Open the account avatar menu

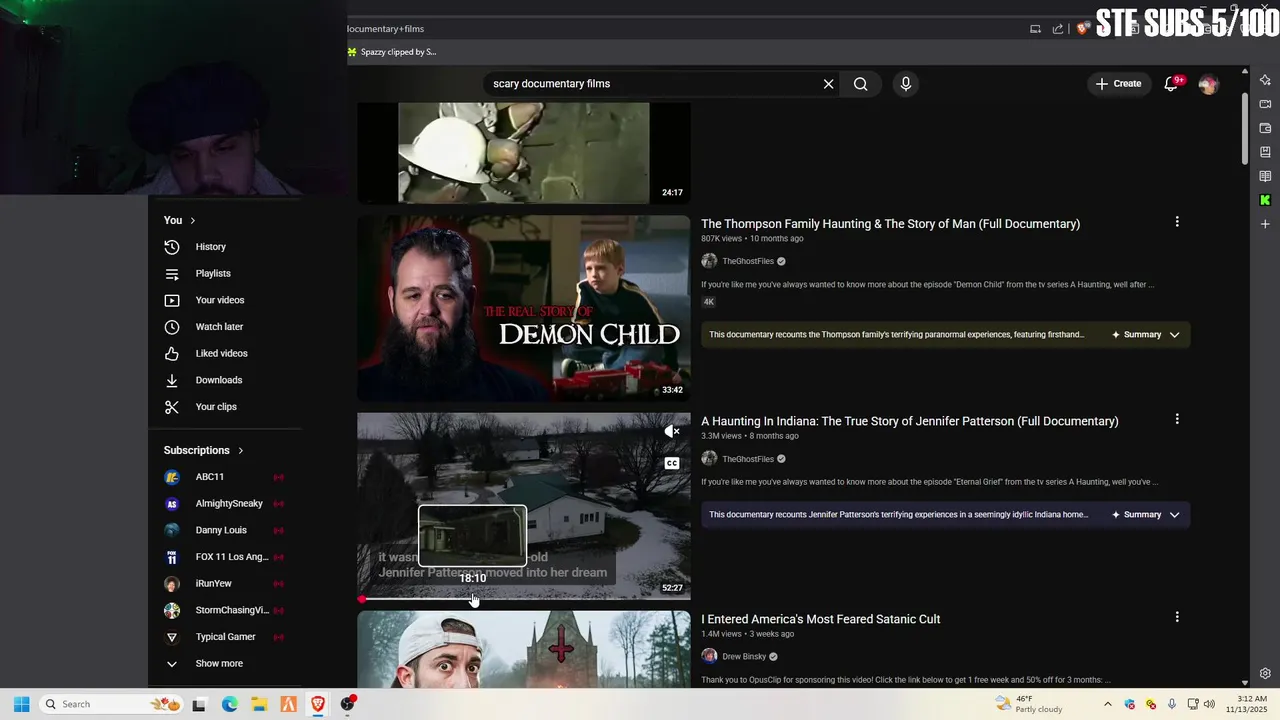click(1208, 84)
